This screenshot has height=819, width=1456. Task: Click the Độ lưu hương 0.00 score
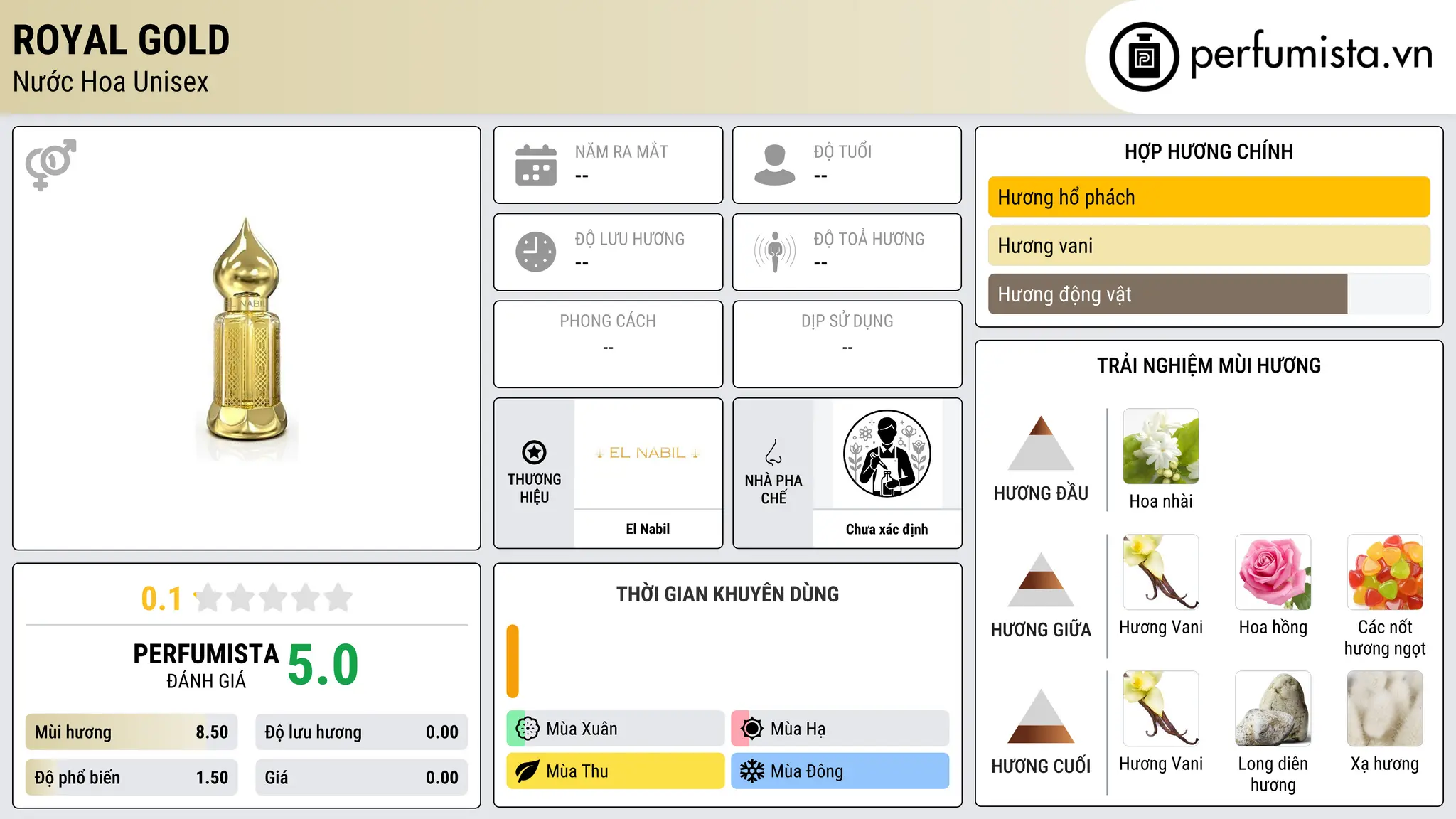click(x=361, y=732)
